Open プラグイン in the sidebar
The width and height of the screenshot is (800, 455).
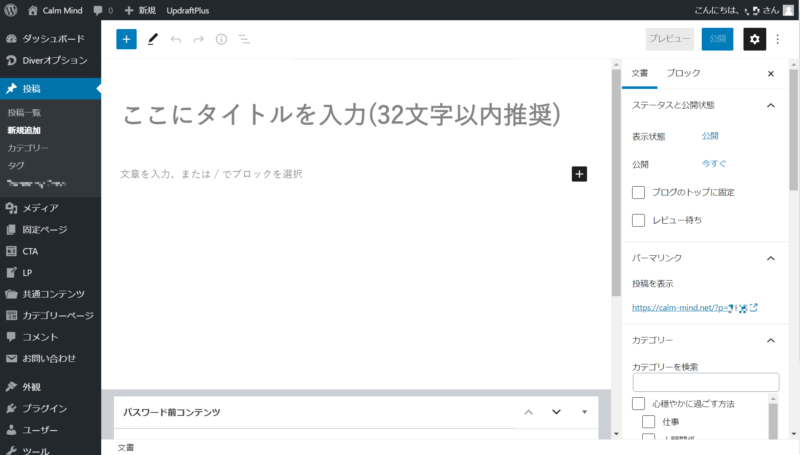(x=51, y=408)
